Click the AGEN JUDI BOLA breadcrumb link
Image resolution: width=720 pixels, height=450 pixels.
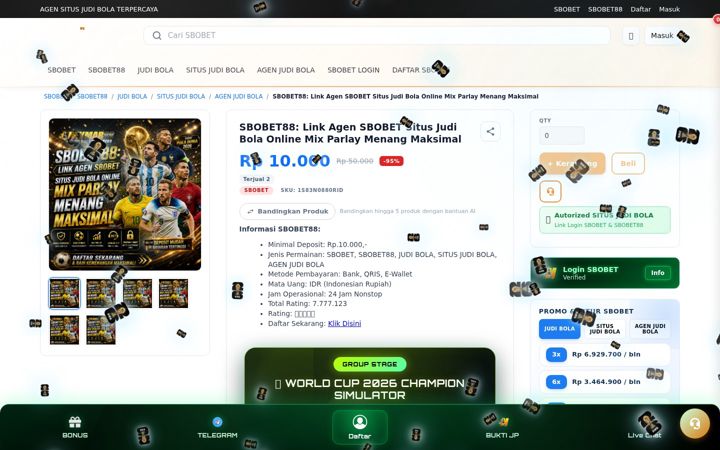click(x=239, y=96)
